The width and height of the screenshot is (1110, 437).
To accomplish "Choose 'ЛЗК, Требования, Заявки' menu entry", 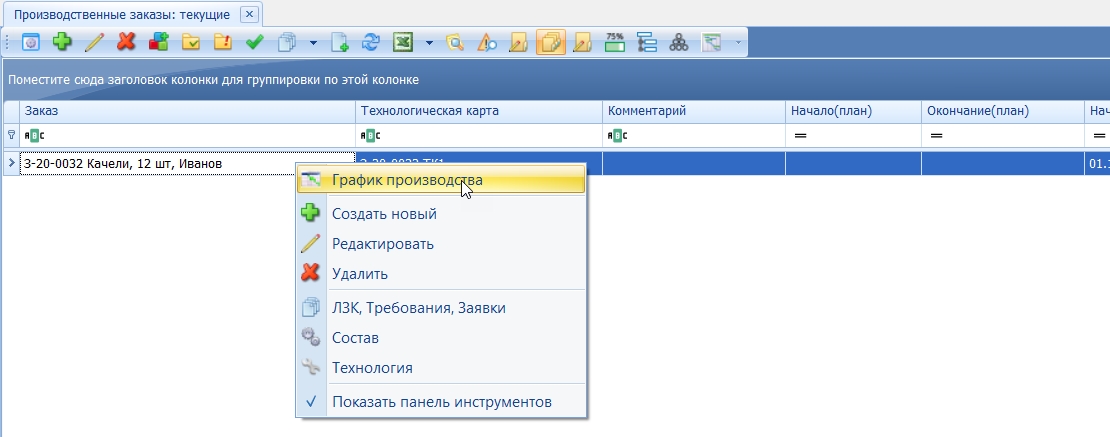I will pyautogui.click(x=441, y=307).
